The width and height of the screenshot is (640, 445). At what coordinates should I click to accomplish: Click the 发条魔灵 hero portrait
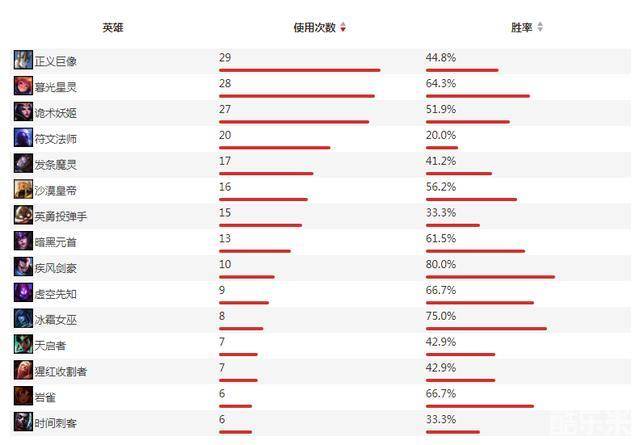point(23,164)
